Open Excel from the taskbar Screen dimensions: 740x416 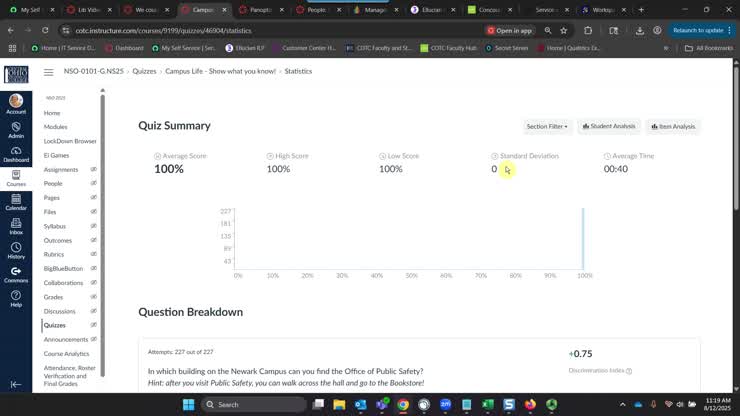[488, 405]
